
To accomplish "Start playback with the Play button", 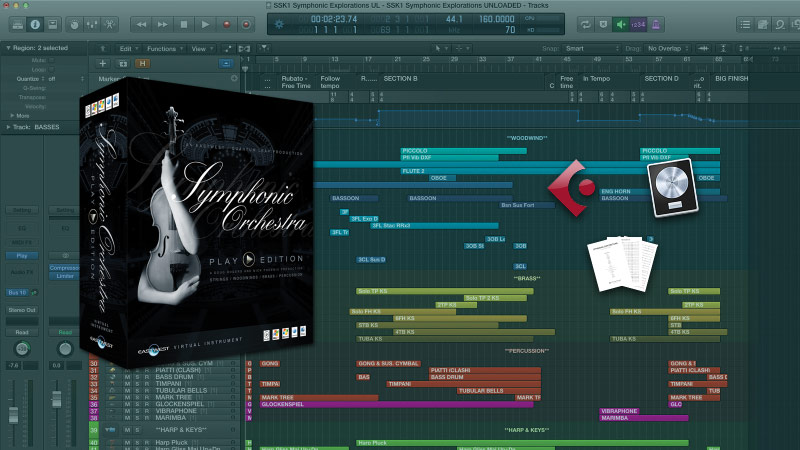I will coord(205,24).
